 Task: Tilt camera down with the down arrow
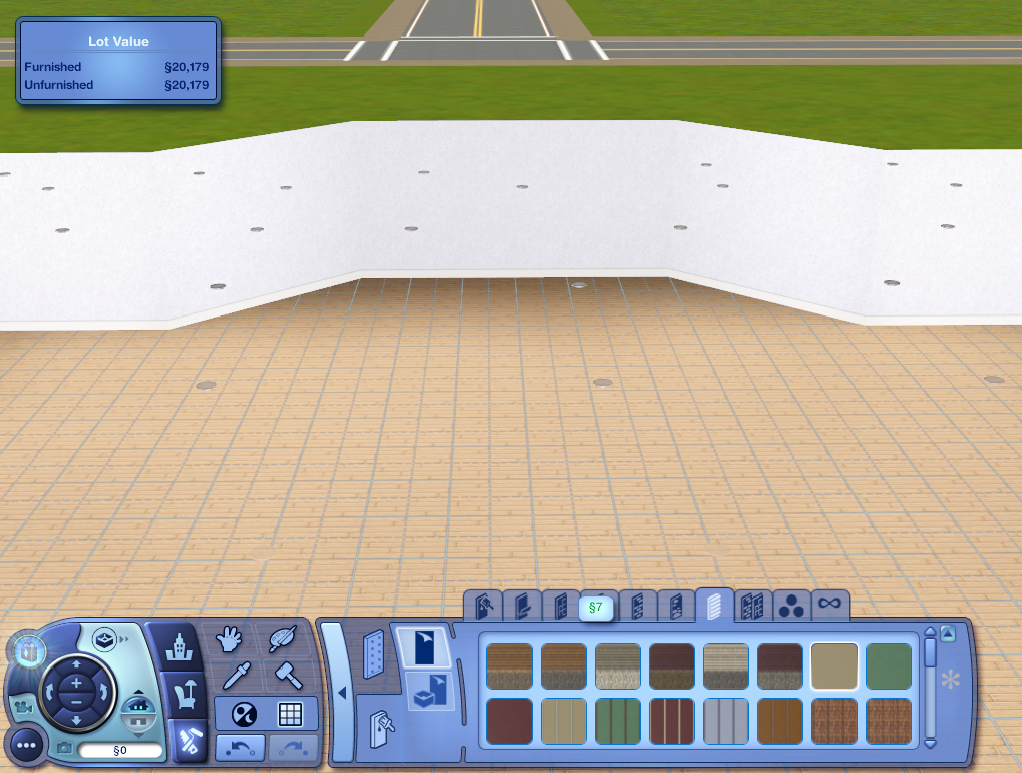[76, 720]
